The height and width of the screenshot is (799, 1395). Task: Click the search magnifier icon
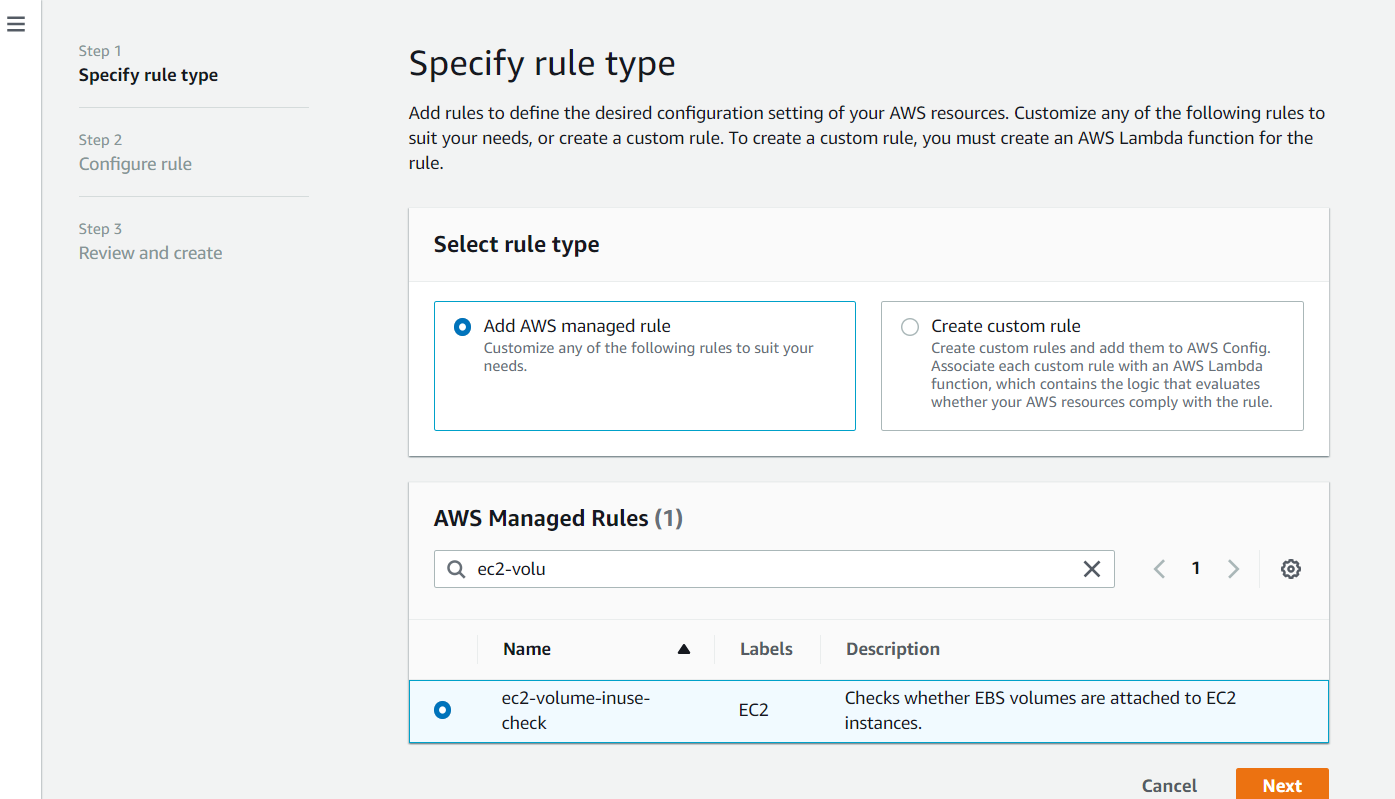click(456, 569)
